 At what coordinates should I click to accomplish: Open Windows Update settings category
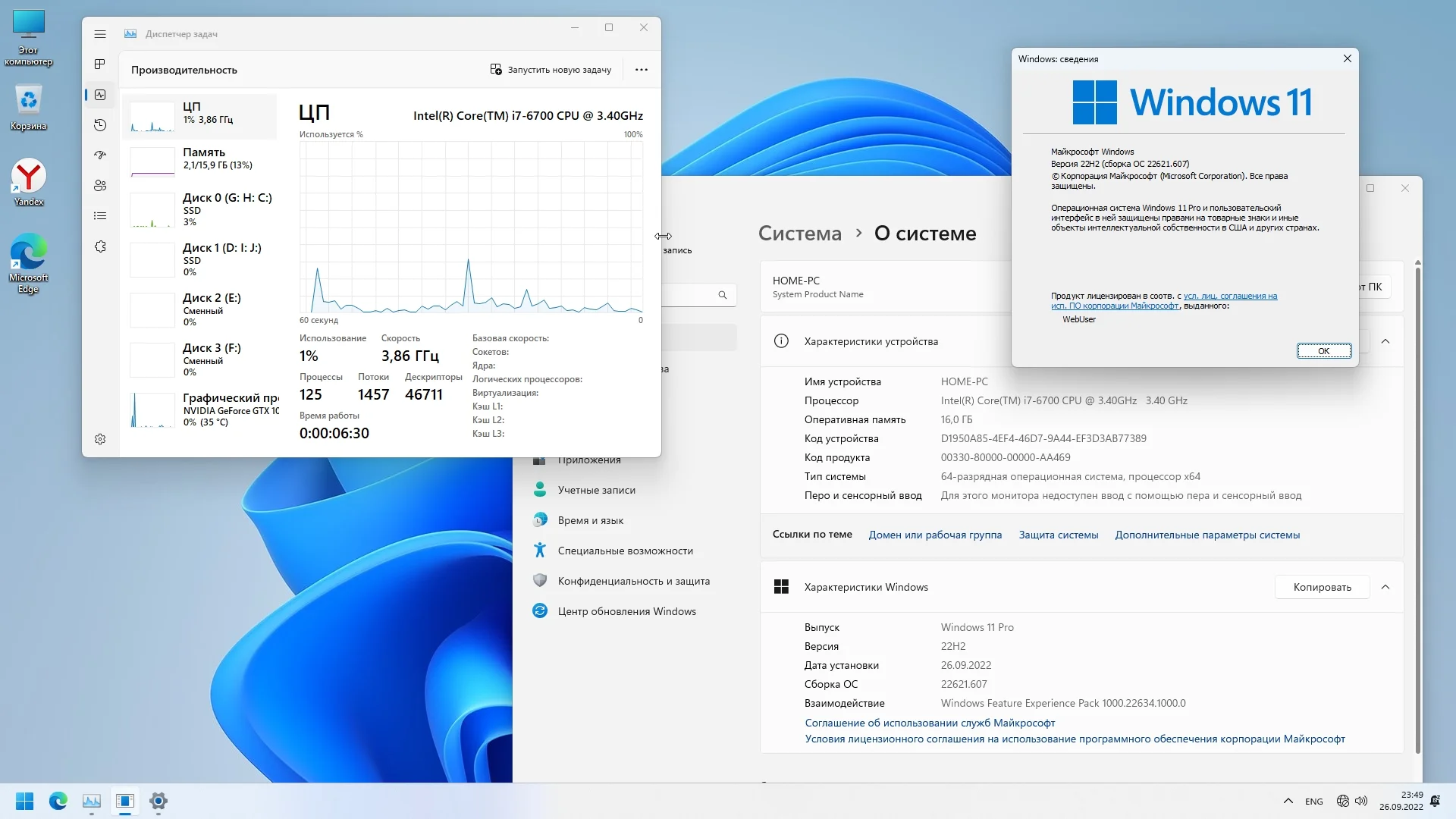click(x=626, y=611)
